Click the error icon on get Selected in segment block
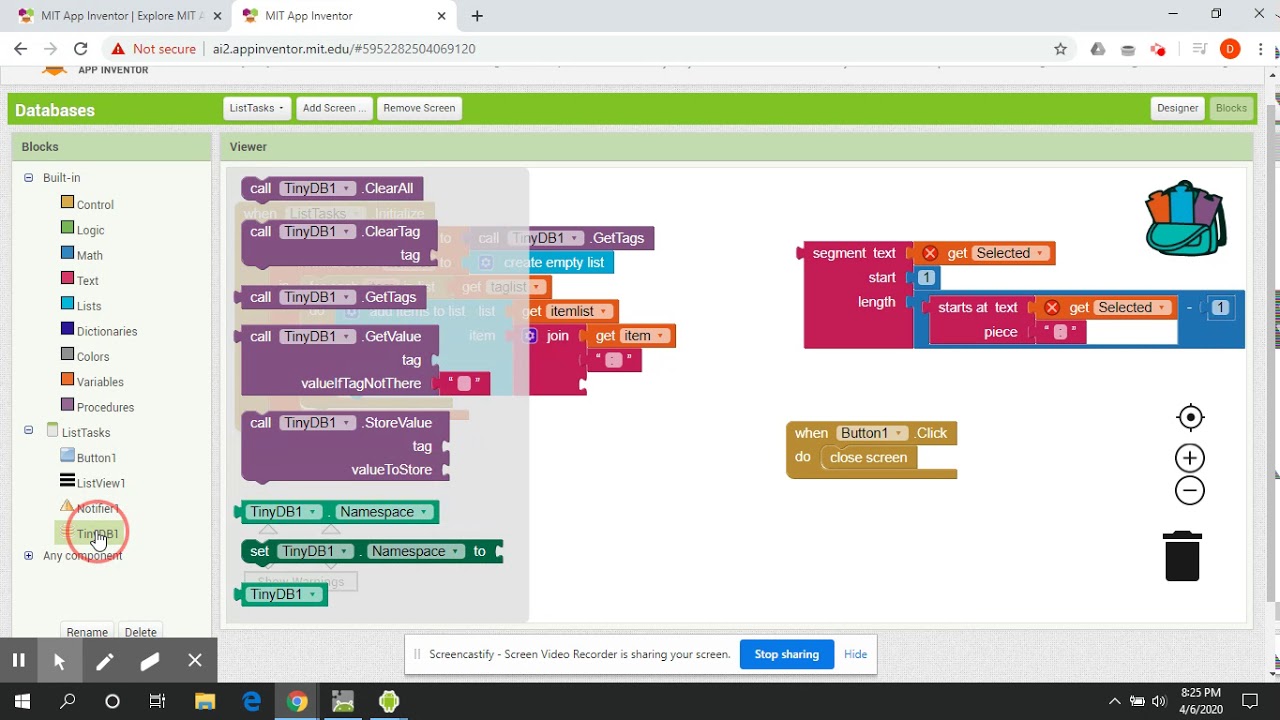 pos(930,253)
